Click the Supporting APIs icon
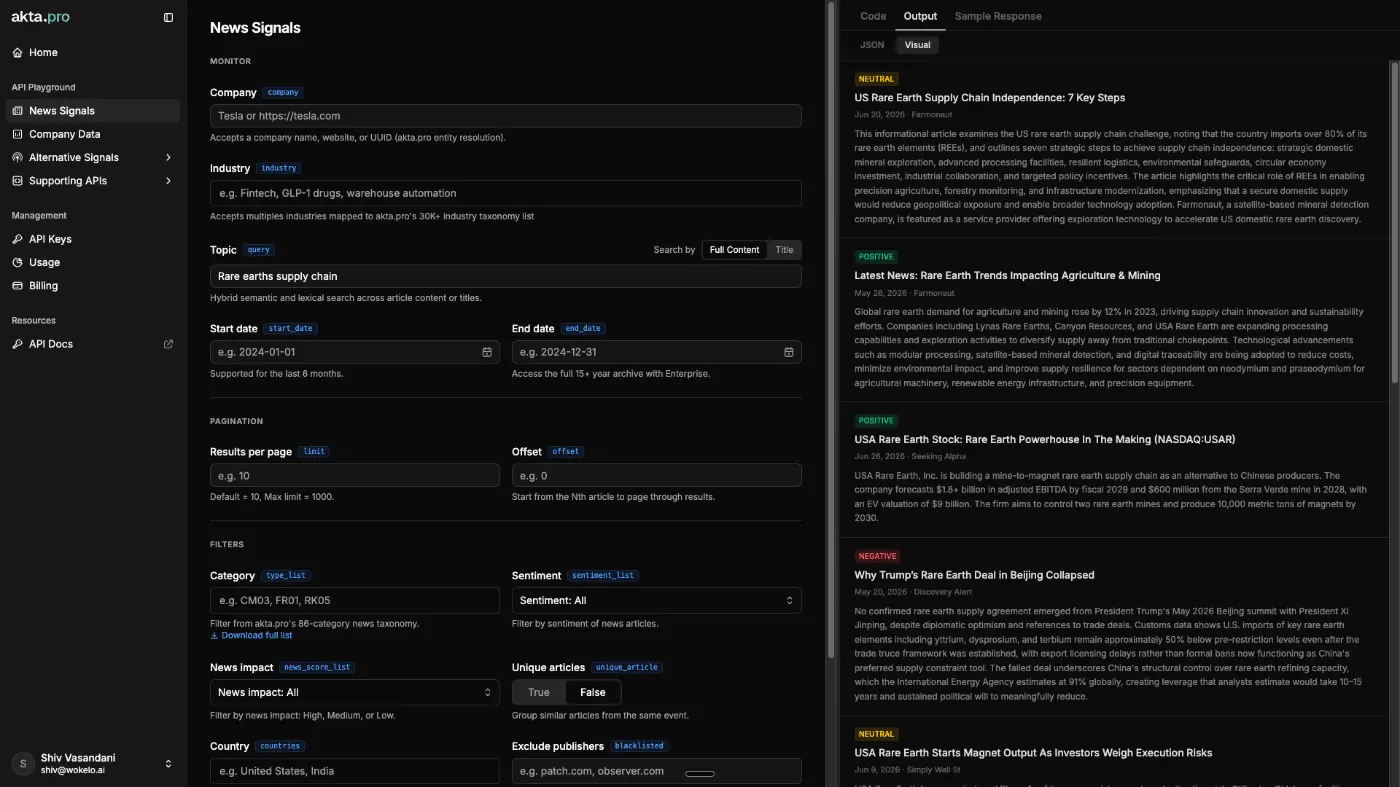The image size is (1400, 787). tap(17, 181)
